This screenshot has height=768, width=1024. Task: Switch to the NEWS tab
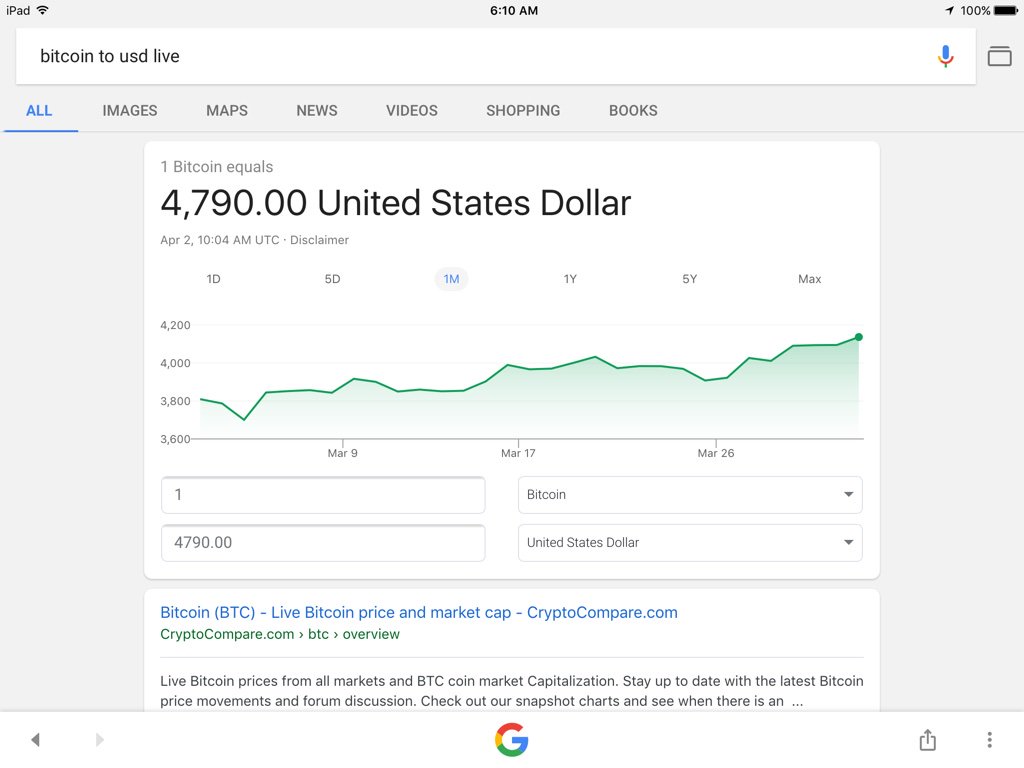tap(317, 110)
